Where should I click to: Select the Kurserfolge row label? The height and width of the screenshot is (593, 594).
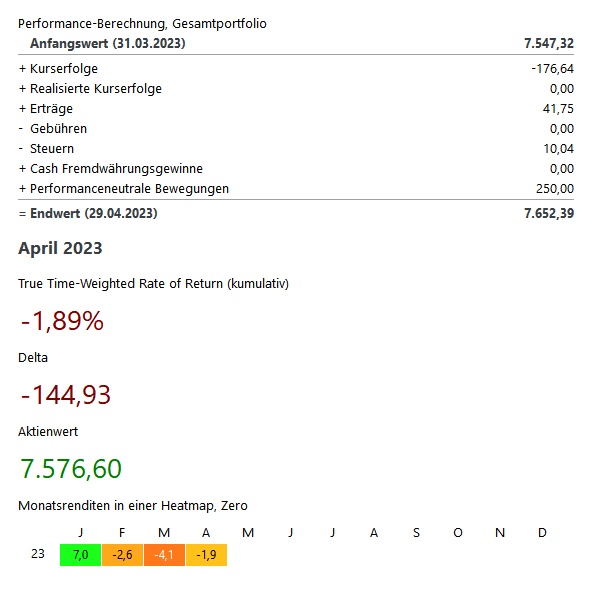(x=64, y=69)
